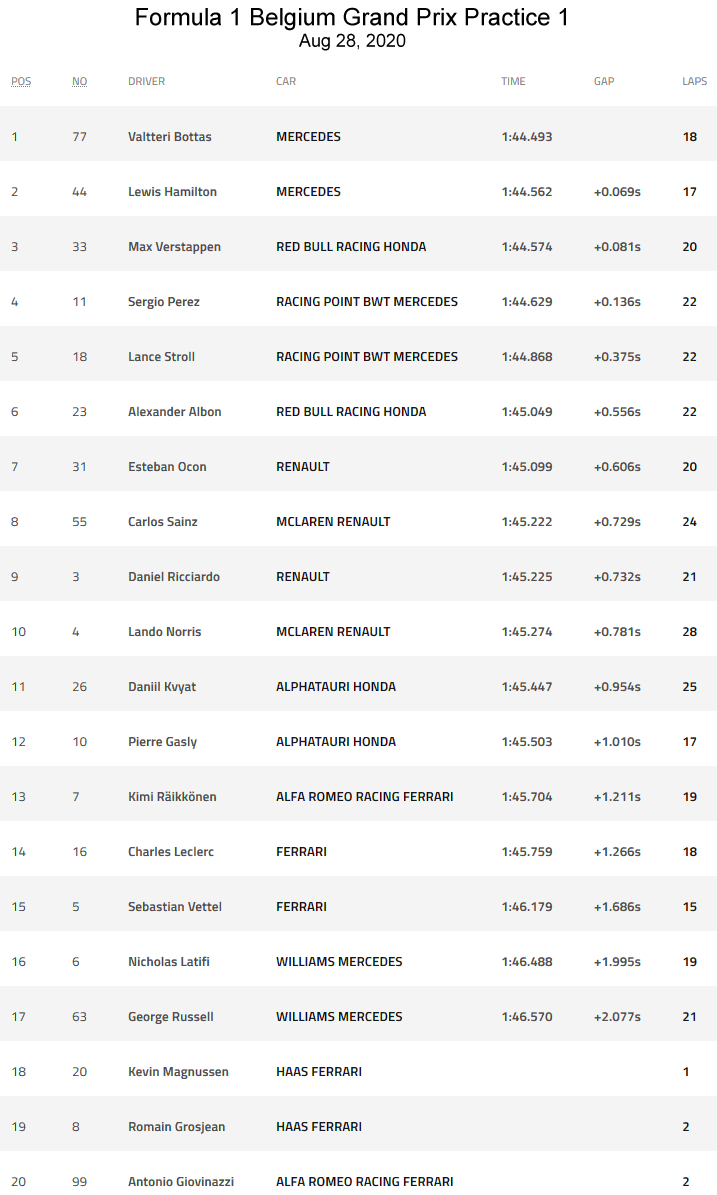Click on Max Verstappen
717x1195 pixels.
[x=174, y=247]
